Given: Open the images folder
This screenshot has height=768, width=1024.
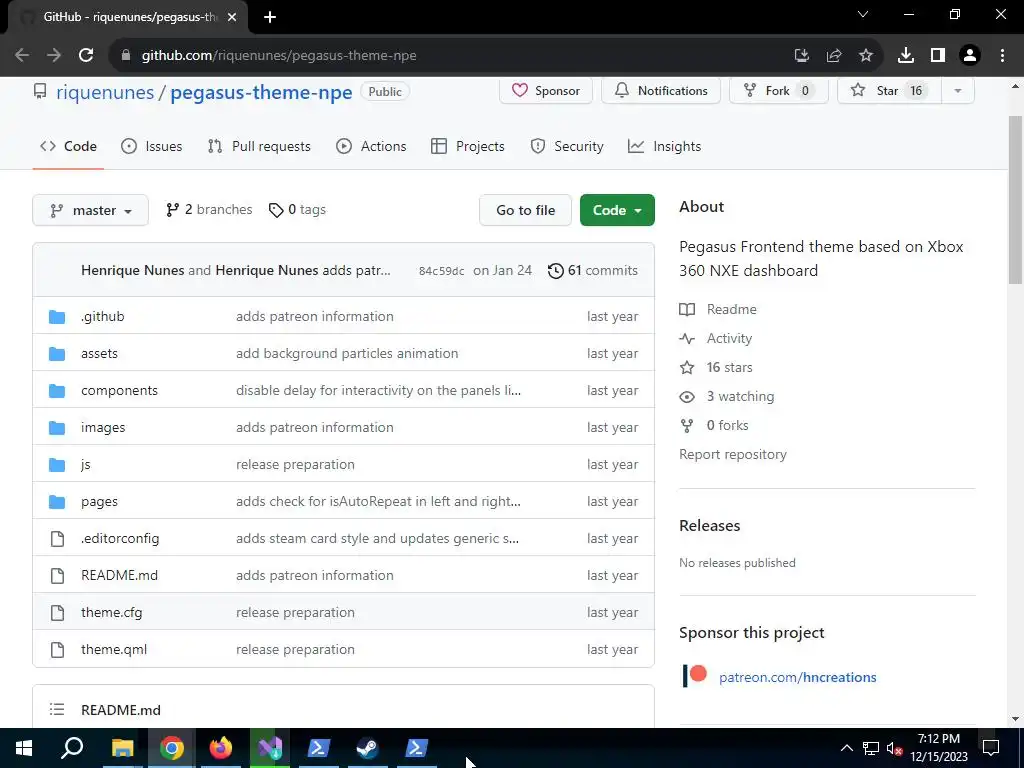Looking at the screenshot, I should [103, 427].
